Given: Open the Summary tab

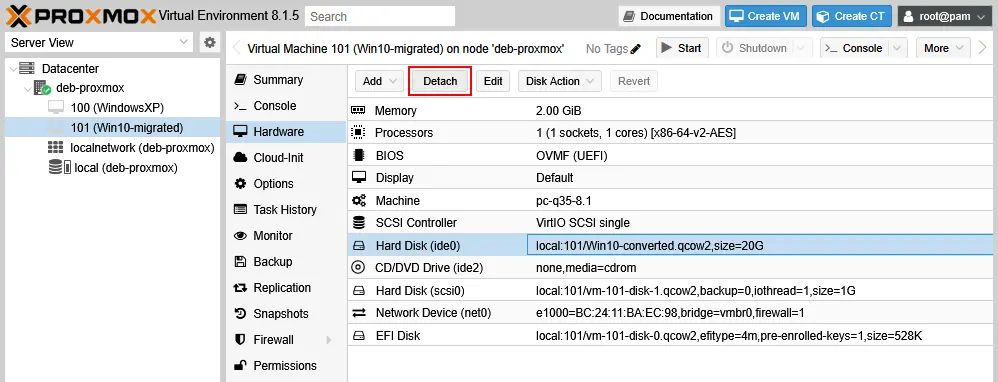Looking at the screenshot, I should [x=286, y=80].
